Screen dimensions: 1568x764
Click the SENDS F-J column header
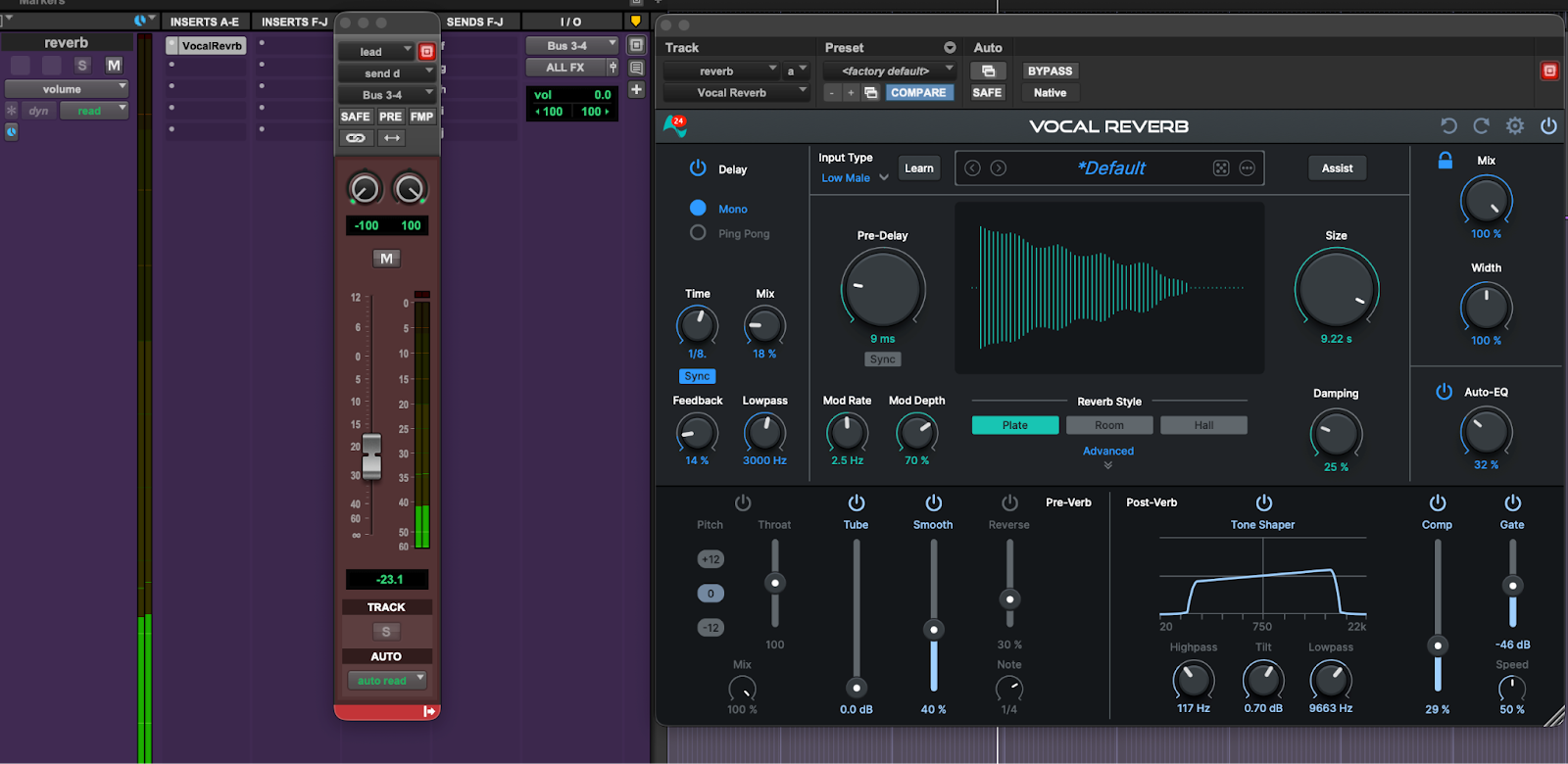474,22
